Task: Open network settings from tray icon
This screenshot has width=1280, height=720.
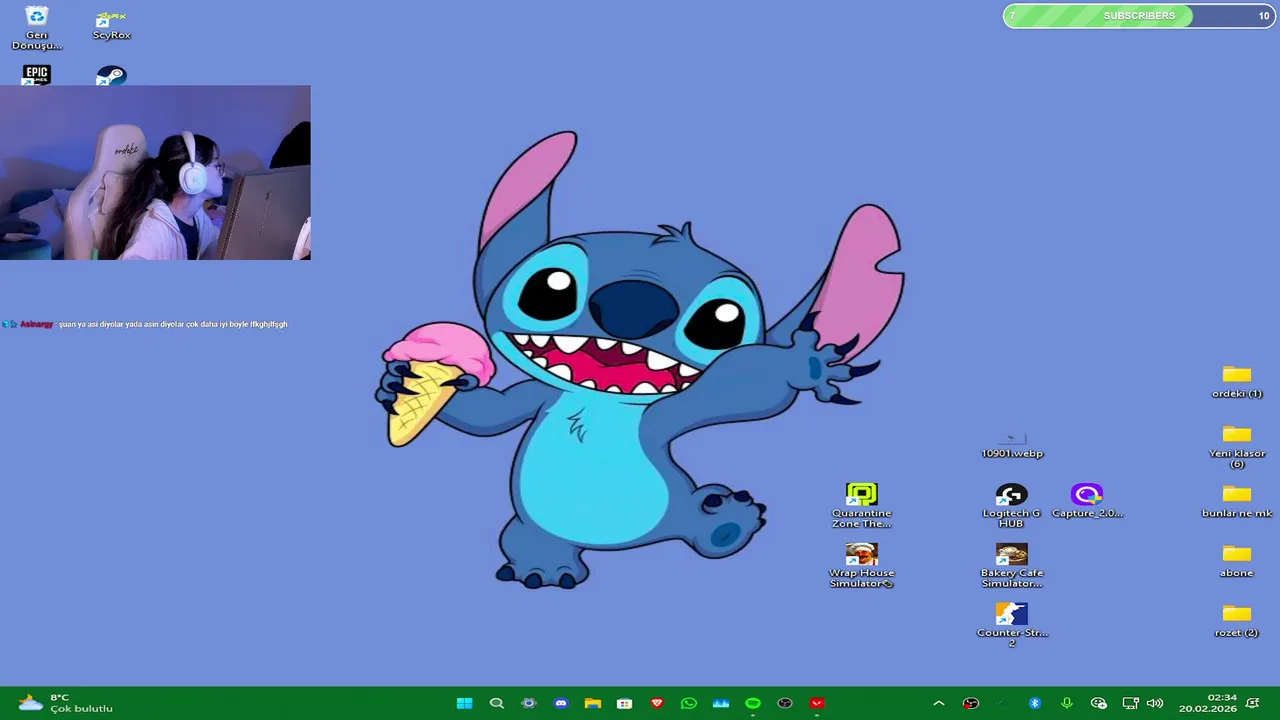Action: 1131,703
